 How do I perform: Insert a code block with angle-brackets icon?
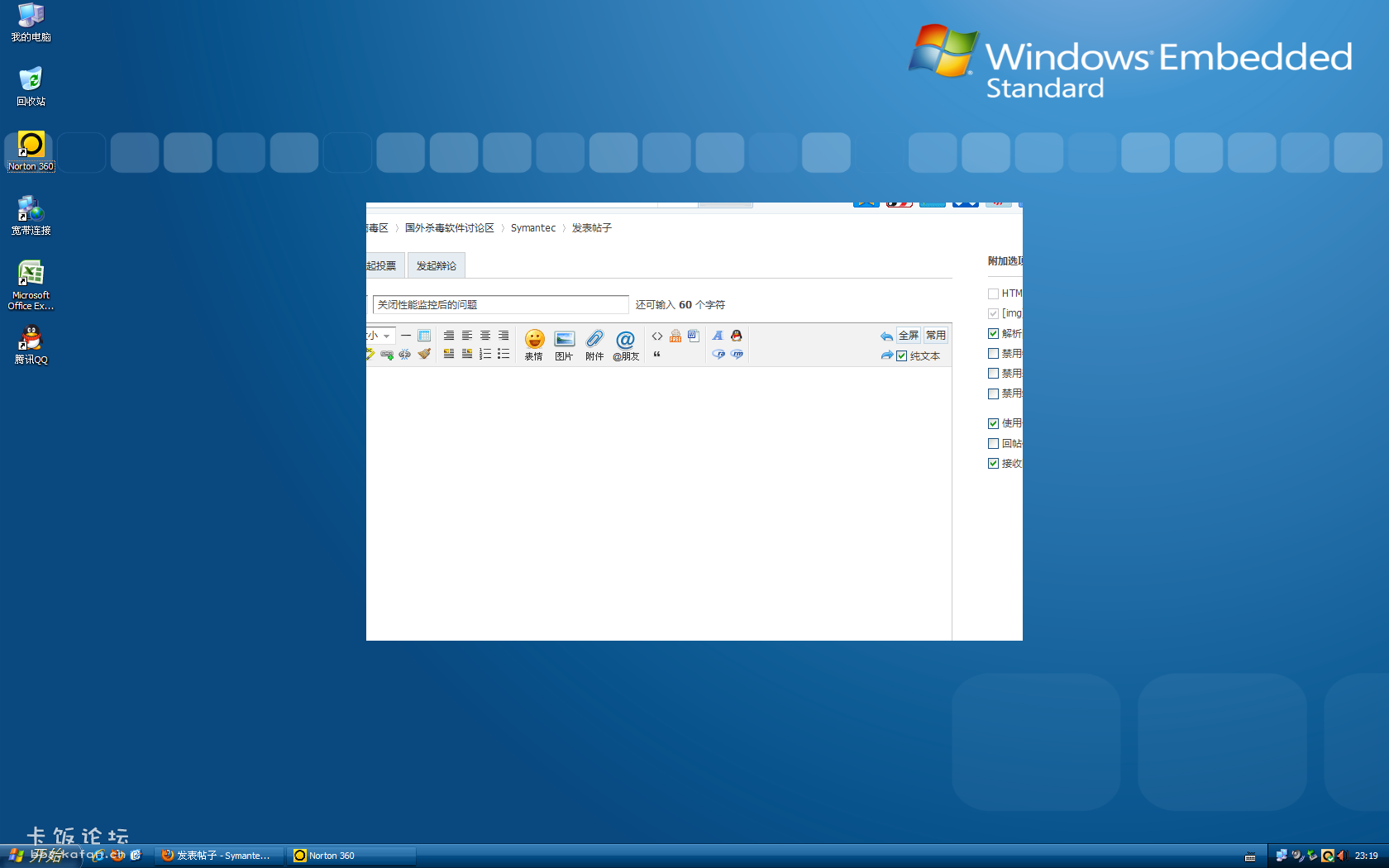(x=656, y=336)
